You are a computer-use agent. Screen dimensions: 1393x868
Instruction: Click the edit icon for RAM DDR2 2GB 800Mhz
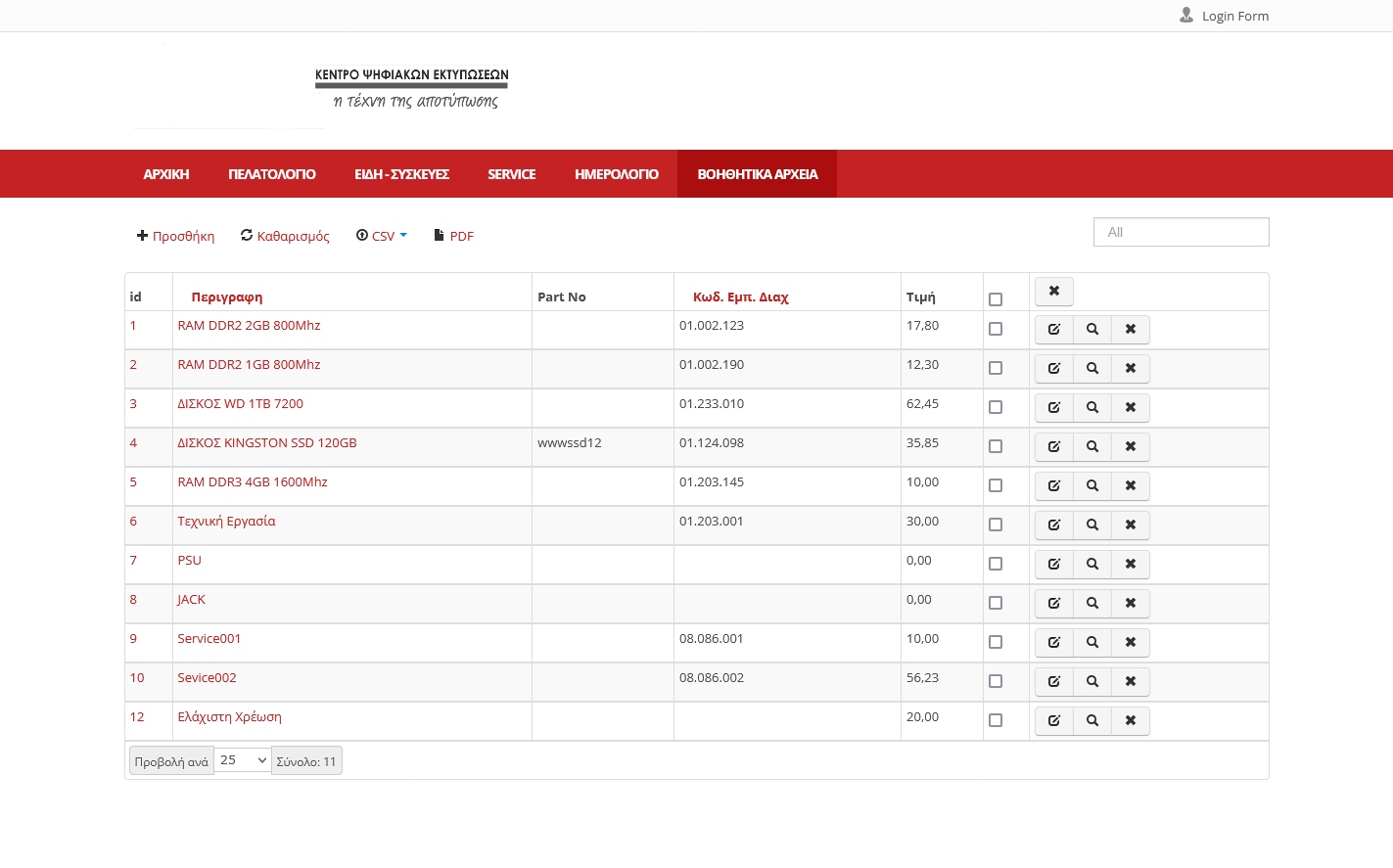pos(1053,330)
